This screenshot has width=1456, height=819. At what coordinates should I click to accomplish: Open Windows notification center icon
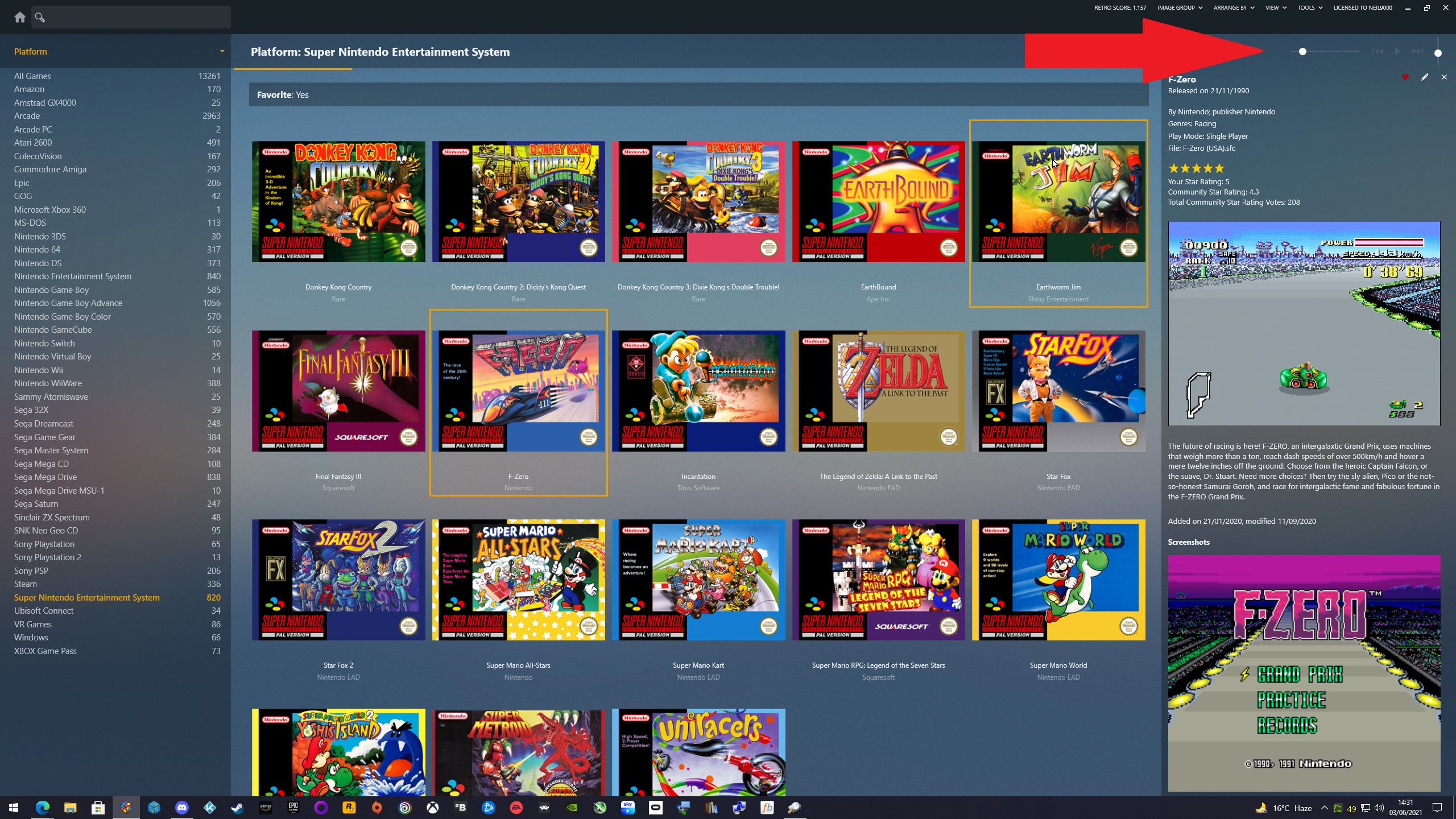(1437, 808)
